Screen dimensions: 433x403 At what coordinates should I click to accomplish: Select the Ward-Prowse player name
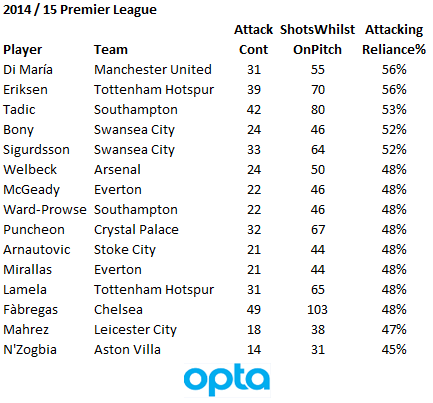(45, 210)
